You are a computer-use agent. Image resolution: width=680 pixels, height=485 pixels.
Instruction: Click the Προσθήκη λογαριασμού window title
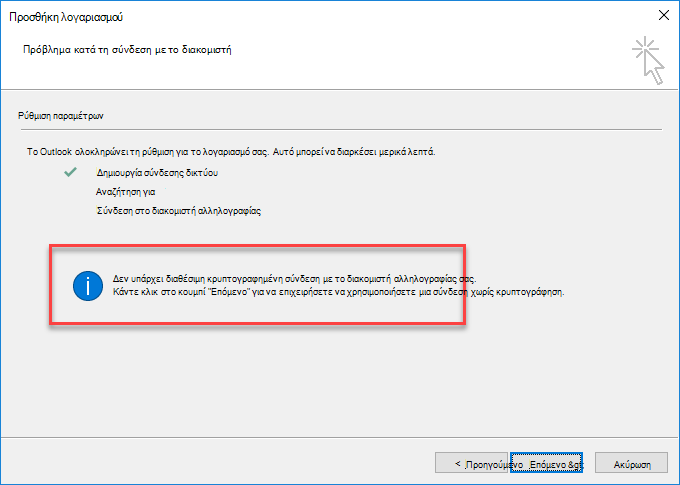point(66,17)
